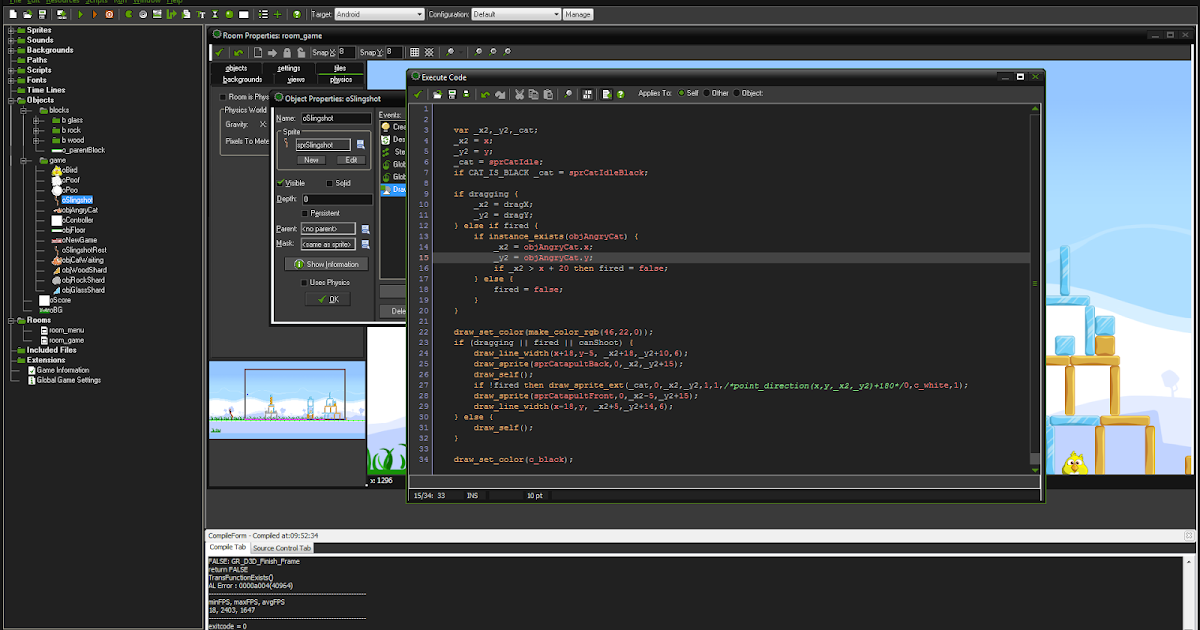Select the 'Object:' Applies To radio button

[737, 94]
